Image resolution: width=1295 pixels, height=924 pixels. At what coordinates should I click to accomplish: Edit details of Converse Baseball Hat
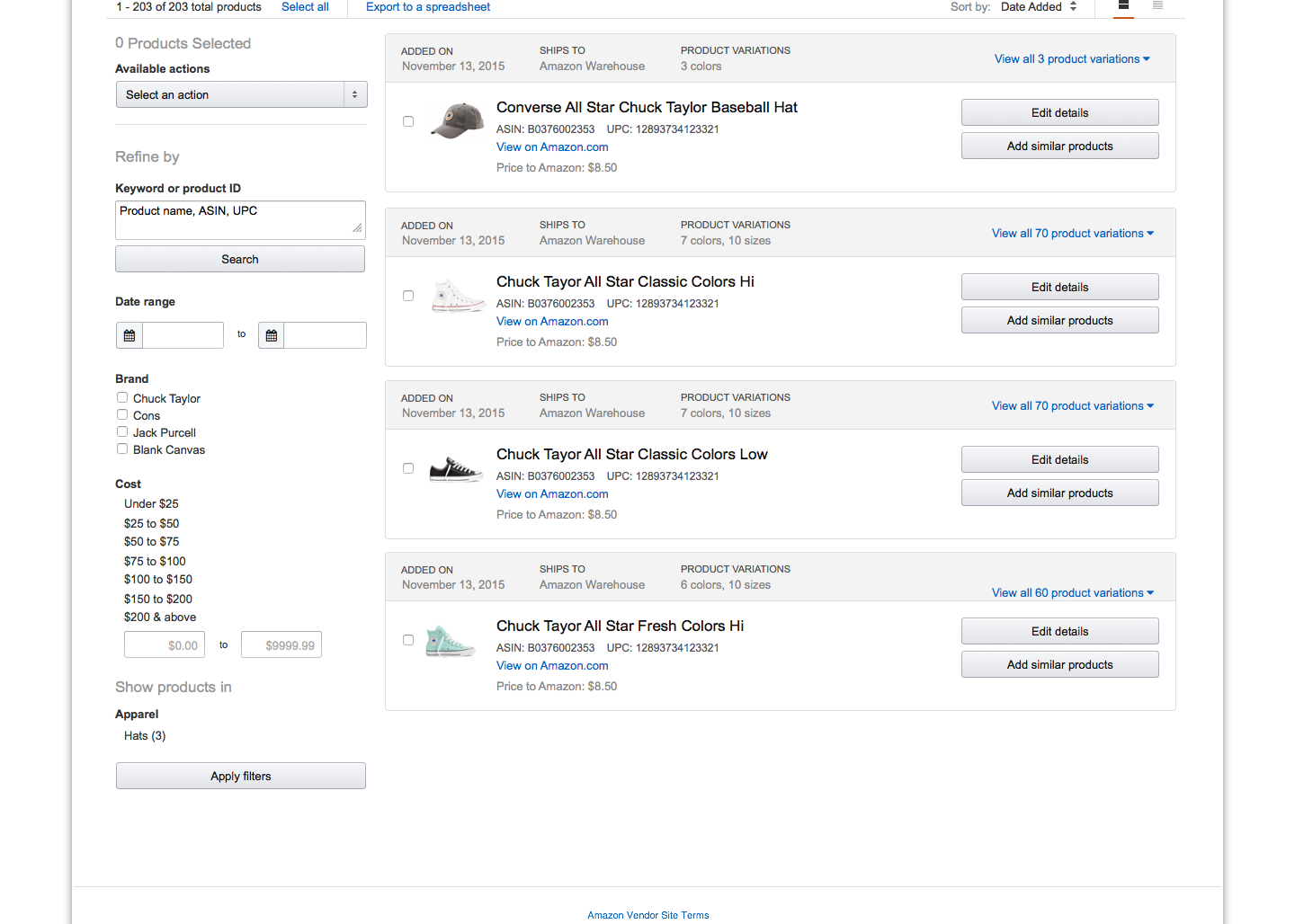(x=1060, y=112)
